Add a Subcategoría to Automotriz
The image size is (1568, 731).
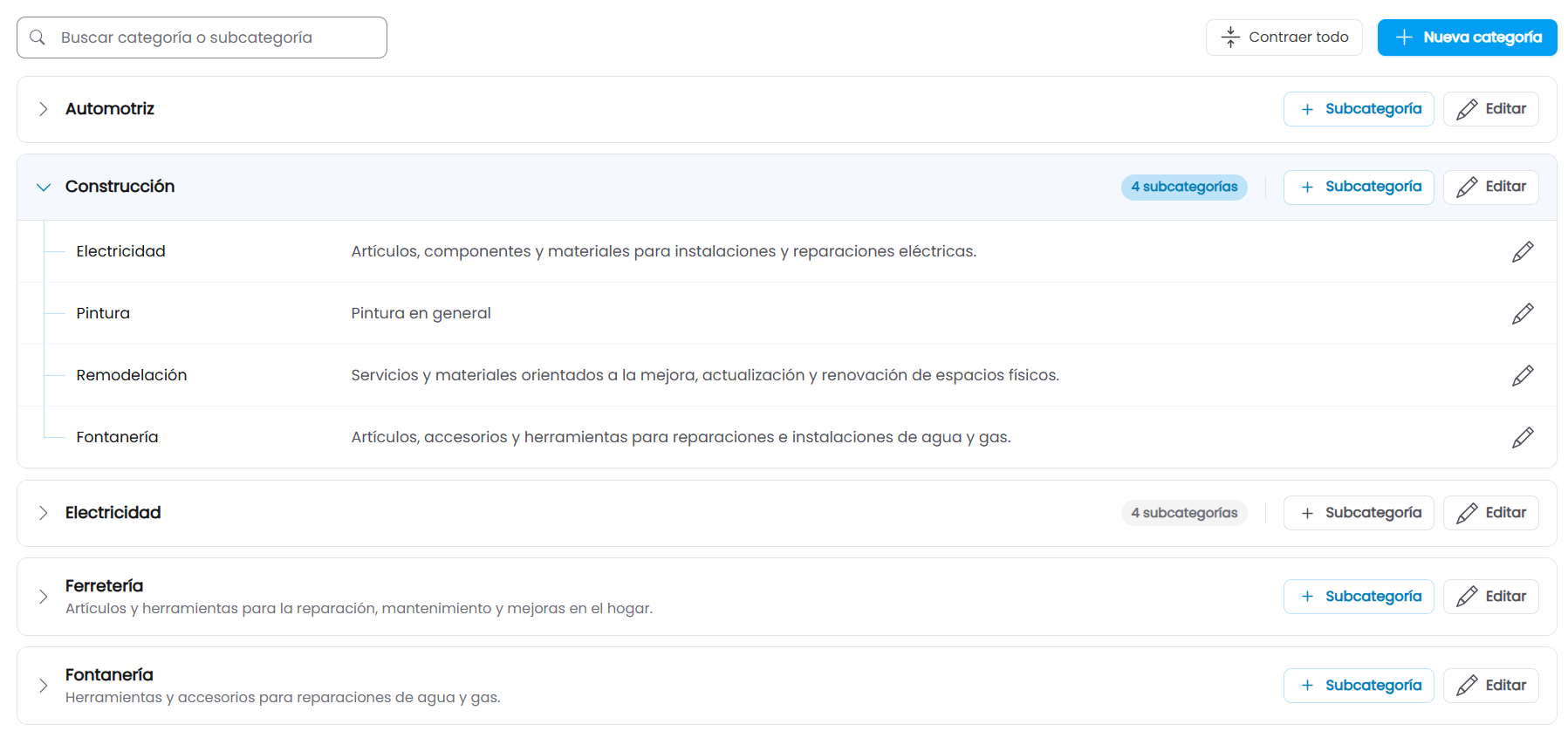click(1359, 109)
